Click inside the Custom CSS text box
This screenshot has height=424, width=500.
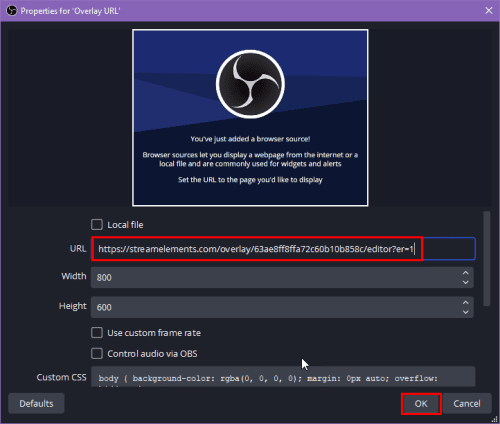[283, 377]
